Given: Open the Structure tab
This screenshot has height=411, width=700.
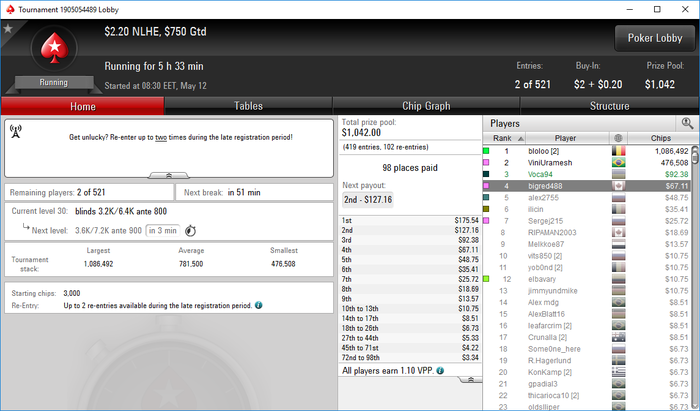Looking at the screenshot, I should (x=609, y=106).
